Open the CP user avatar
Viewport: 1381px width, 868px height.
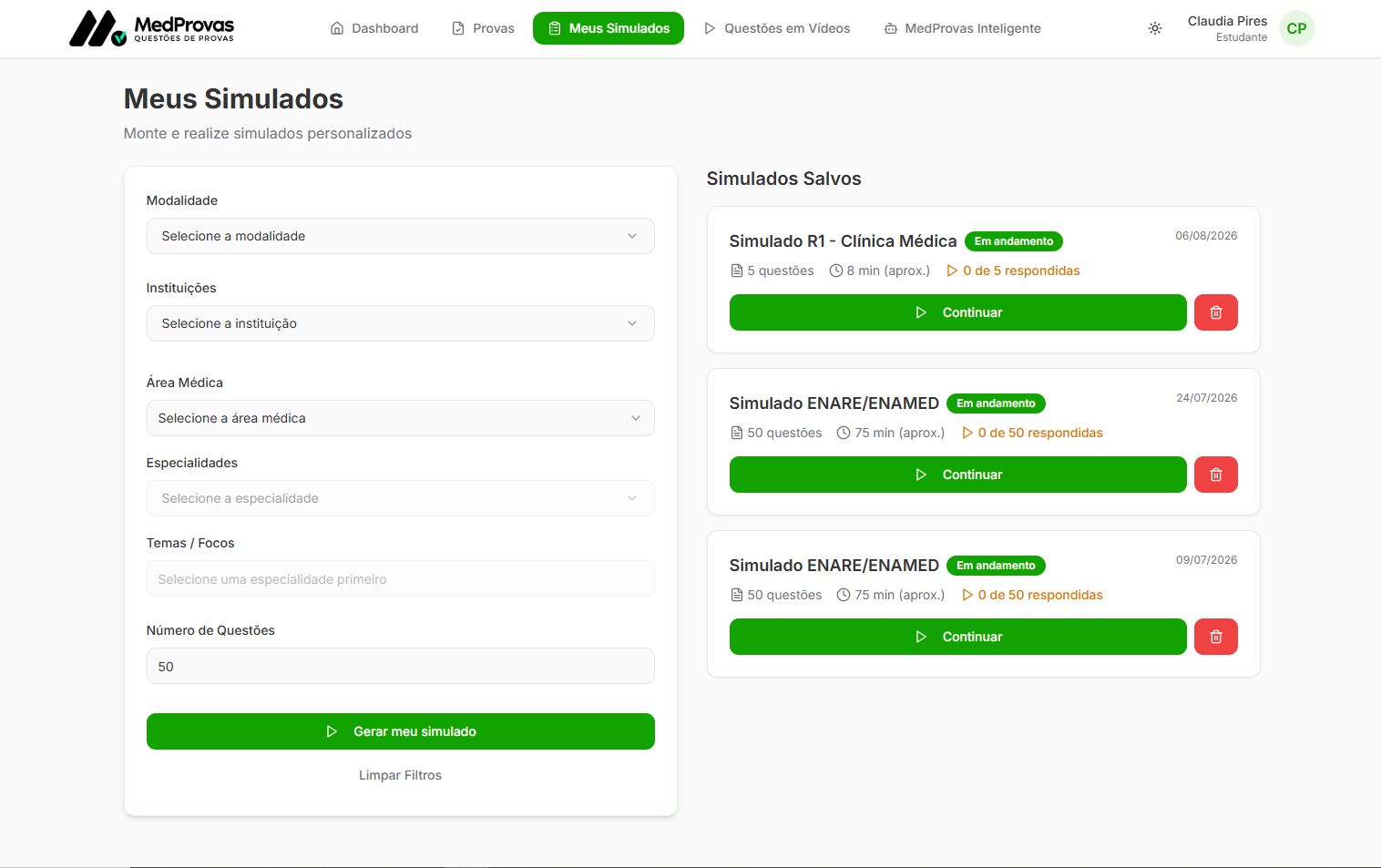click(1296, 28)
